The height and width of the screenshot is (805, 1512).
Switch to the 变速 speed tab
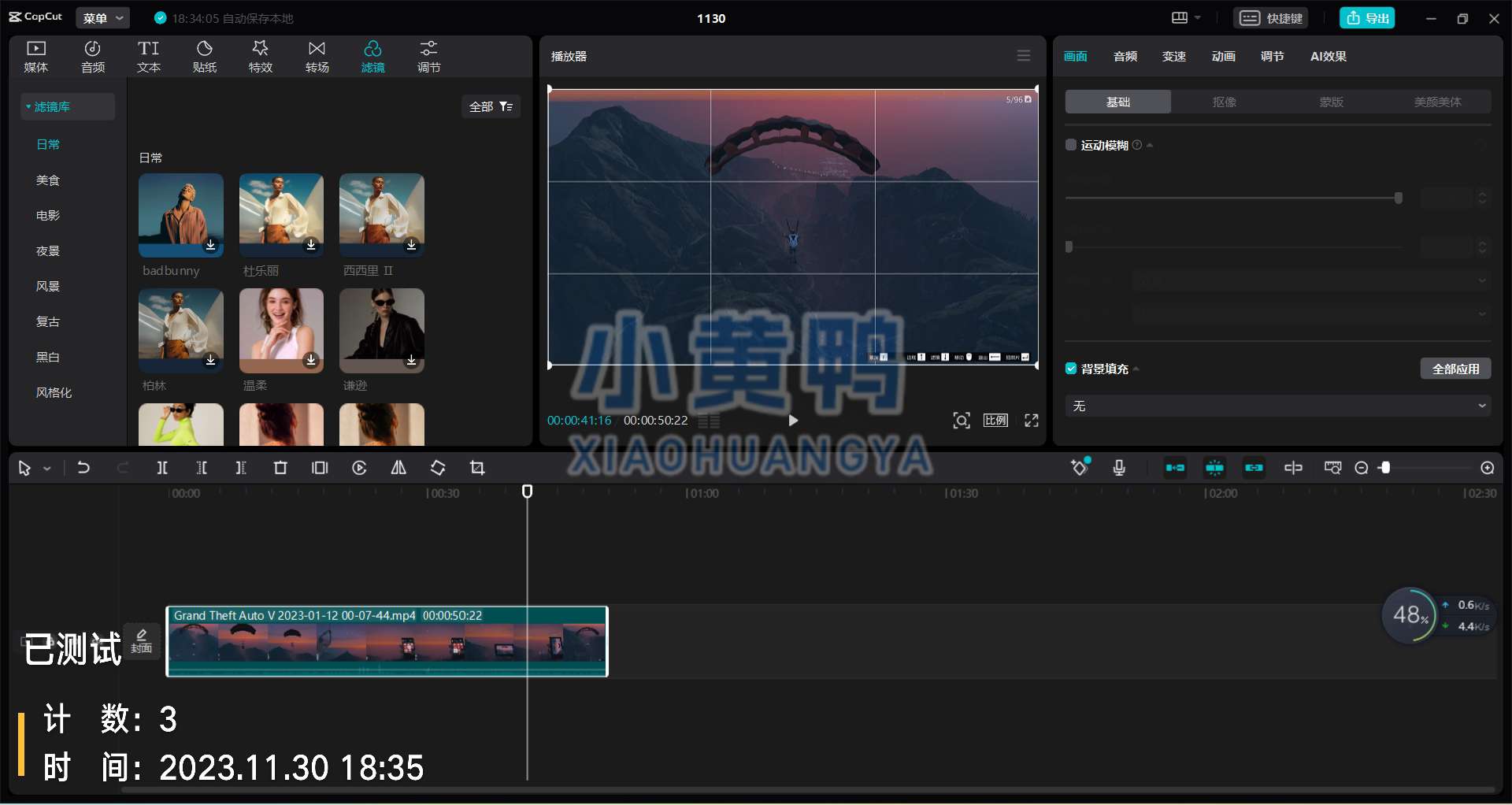click(1174, 56)
